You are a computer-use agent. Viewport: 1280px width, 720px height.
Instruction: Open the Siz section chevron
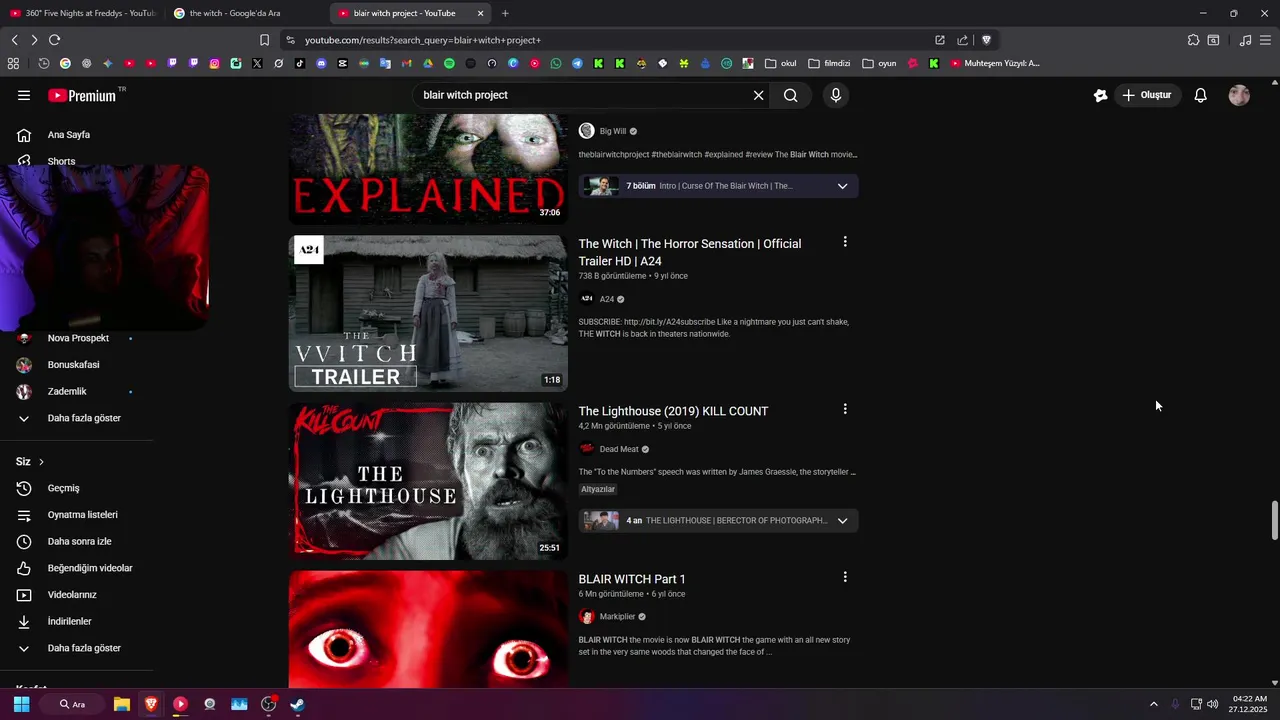pos(41,462)
